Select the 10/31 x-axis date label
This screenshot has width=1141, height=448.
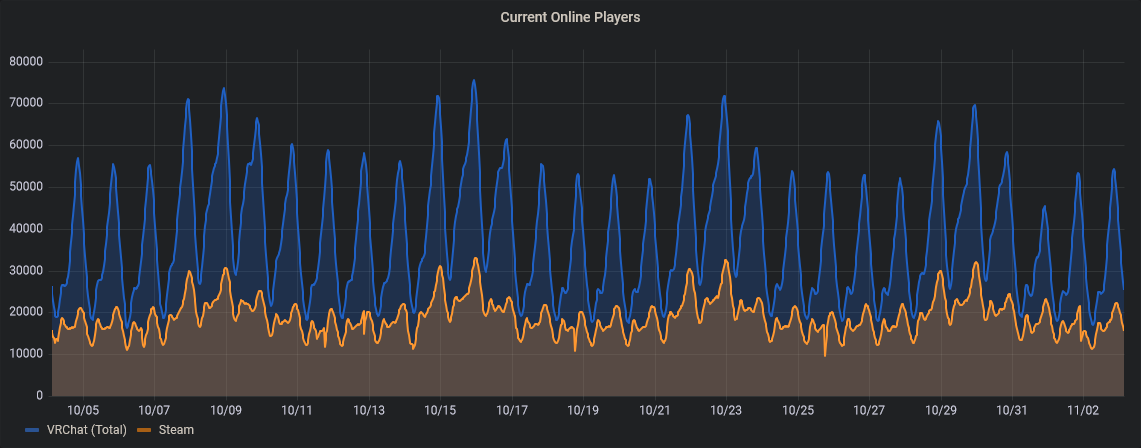pyautogui.click(x=1012, y=410)
